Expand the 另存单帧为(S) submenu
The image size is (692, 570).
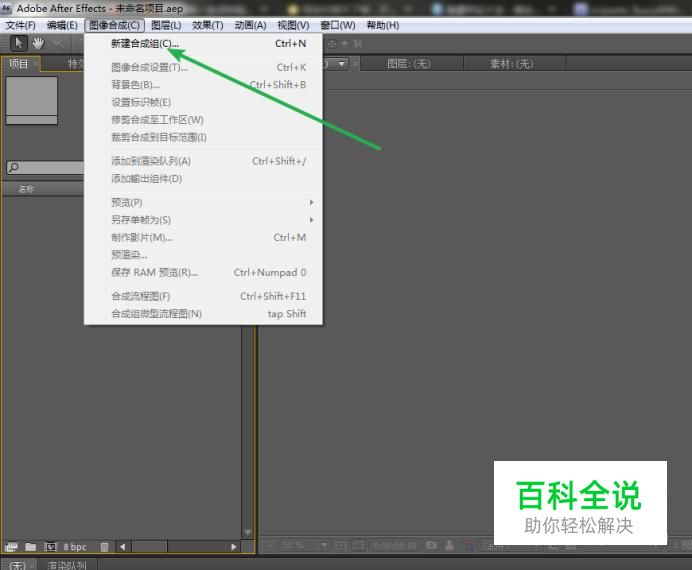(205, 220)
